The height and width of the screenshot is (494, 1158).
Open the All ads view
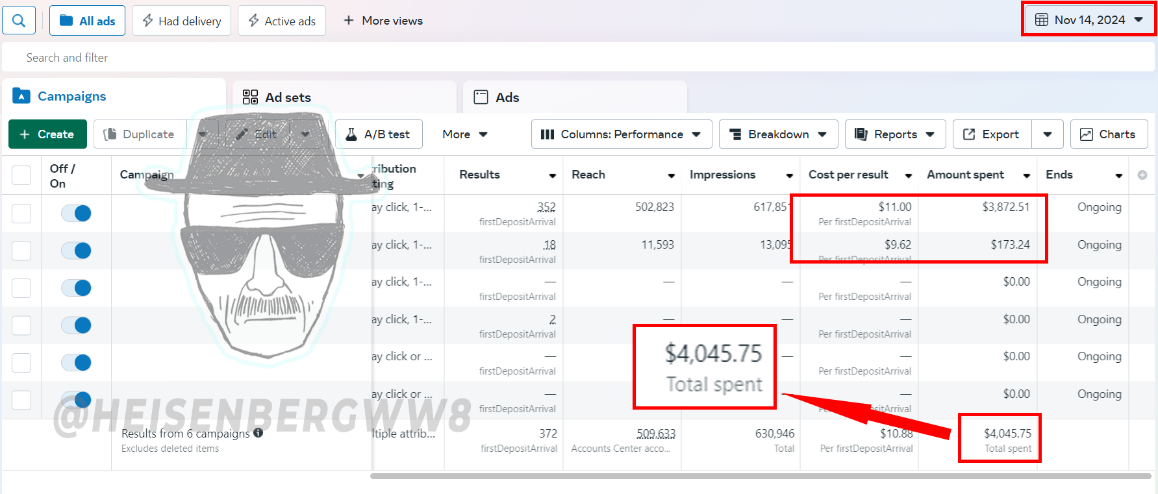coord(87,21)
